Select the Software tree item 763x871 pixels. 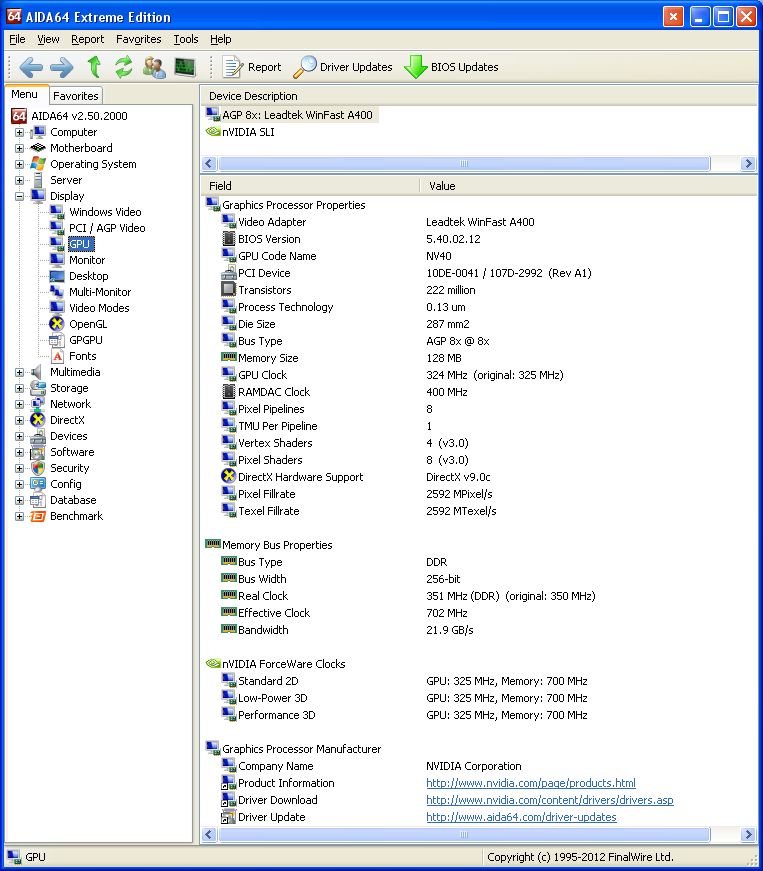(72, 452)
